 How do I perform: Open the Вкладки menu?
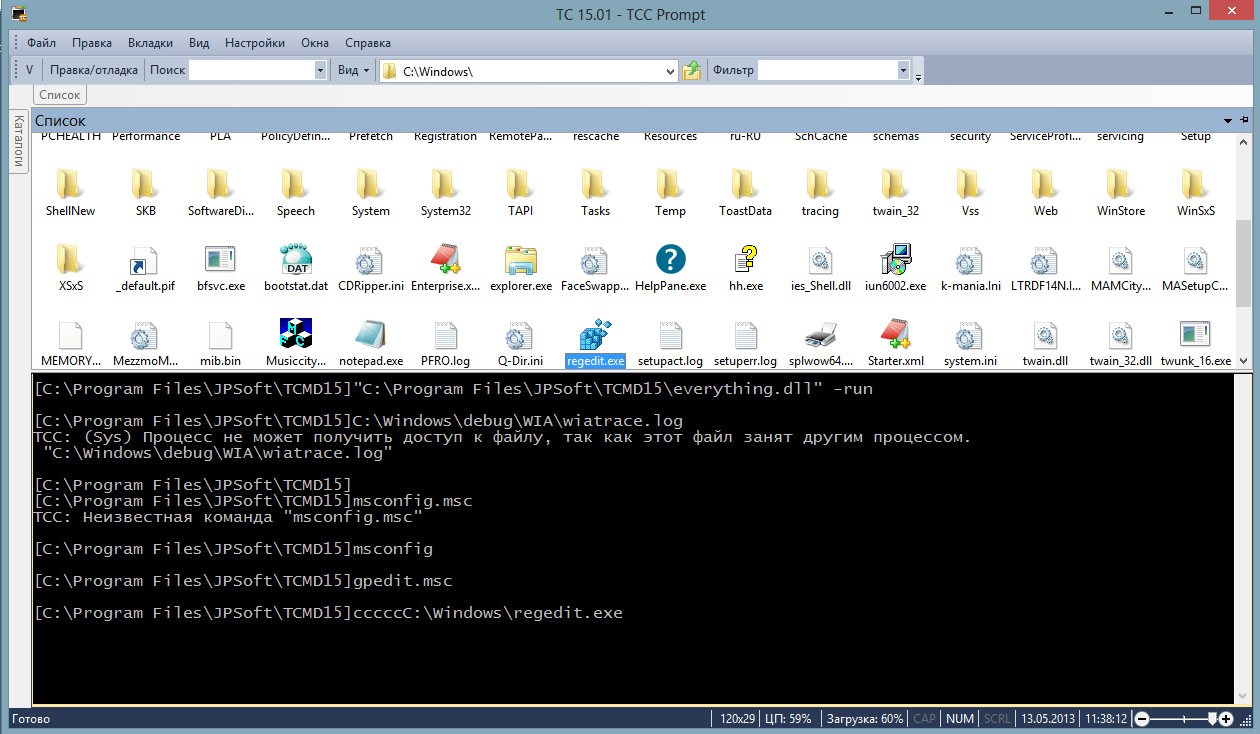[x=150, y=43]
